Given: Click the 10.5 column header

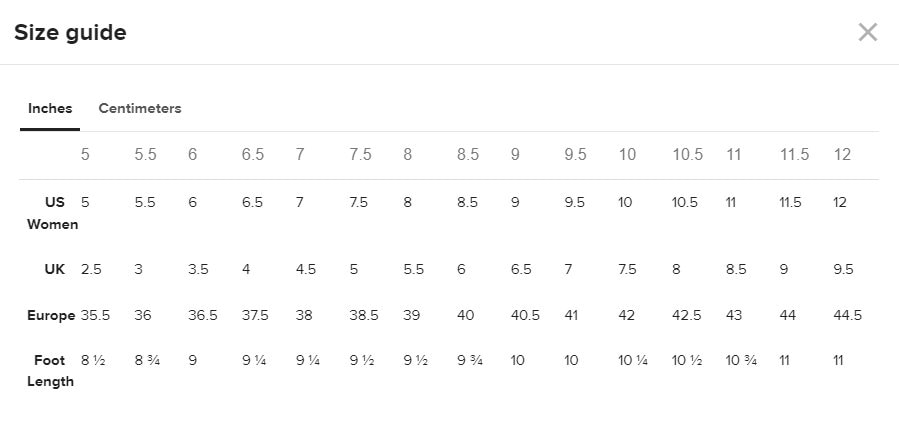Looking at the screenshot, I should (x=687, y=155).
